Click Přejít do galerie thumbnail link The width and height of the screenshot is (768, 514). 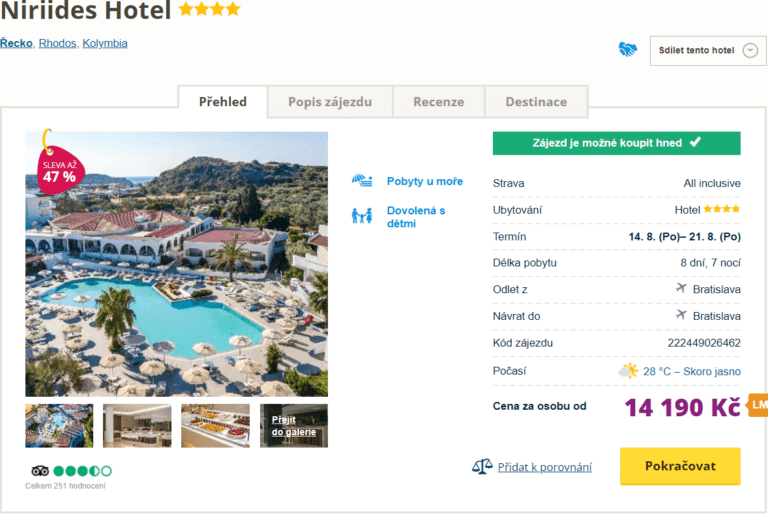pos(294,425)
